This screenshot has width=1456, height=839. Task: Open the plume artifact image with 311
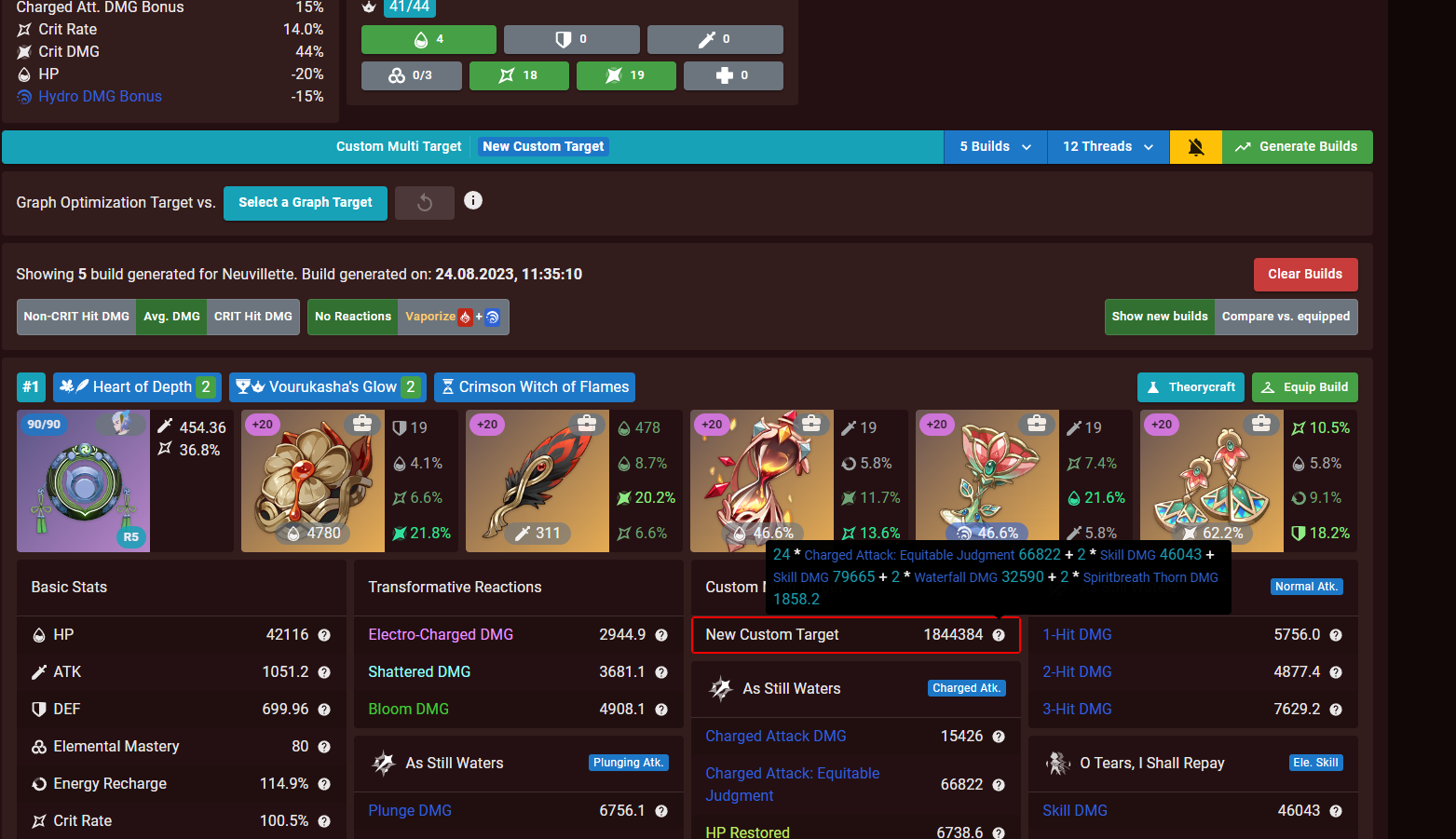537,480
